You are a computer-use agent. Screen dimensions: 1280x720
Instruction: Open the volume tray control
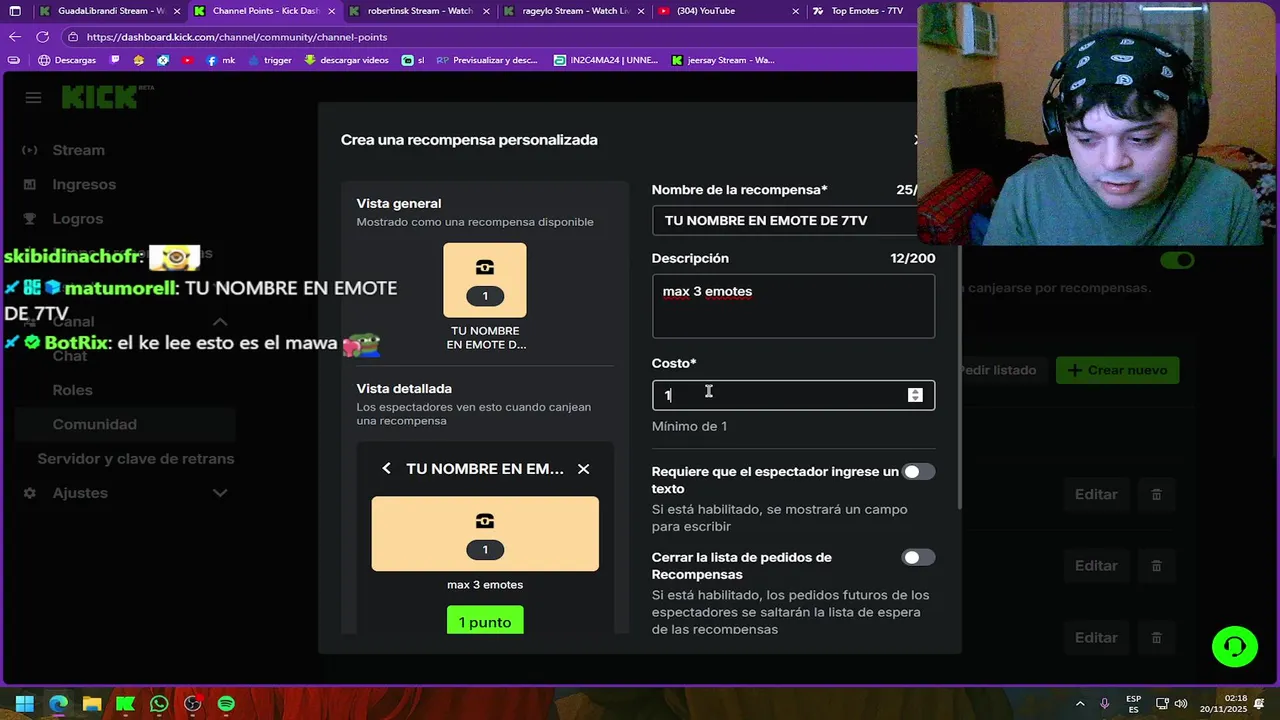(1181, 704)
